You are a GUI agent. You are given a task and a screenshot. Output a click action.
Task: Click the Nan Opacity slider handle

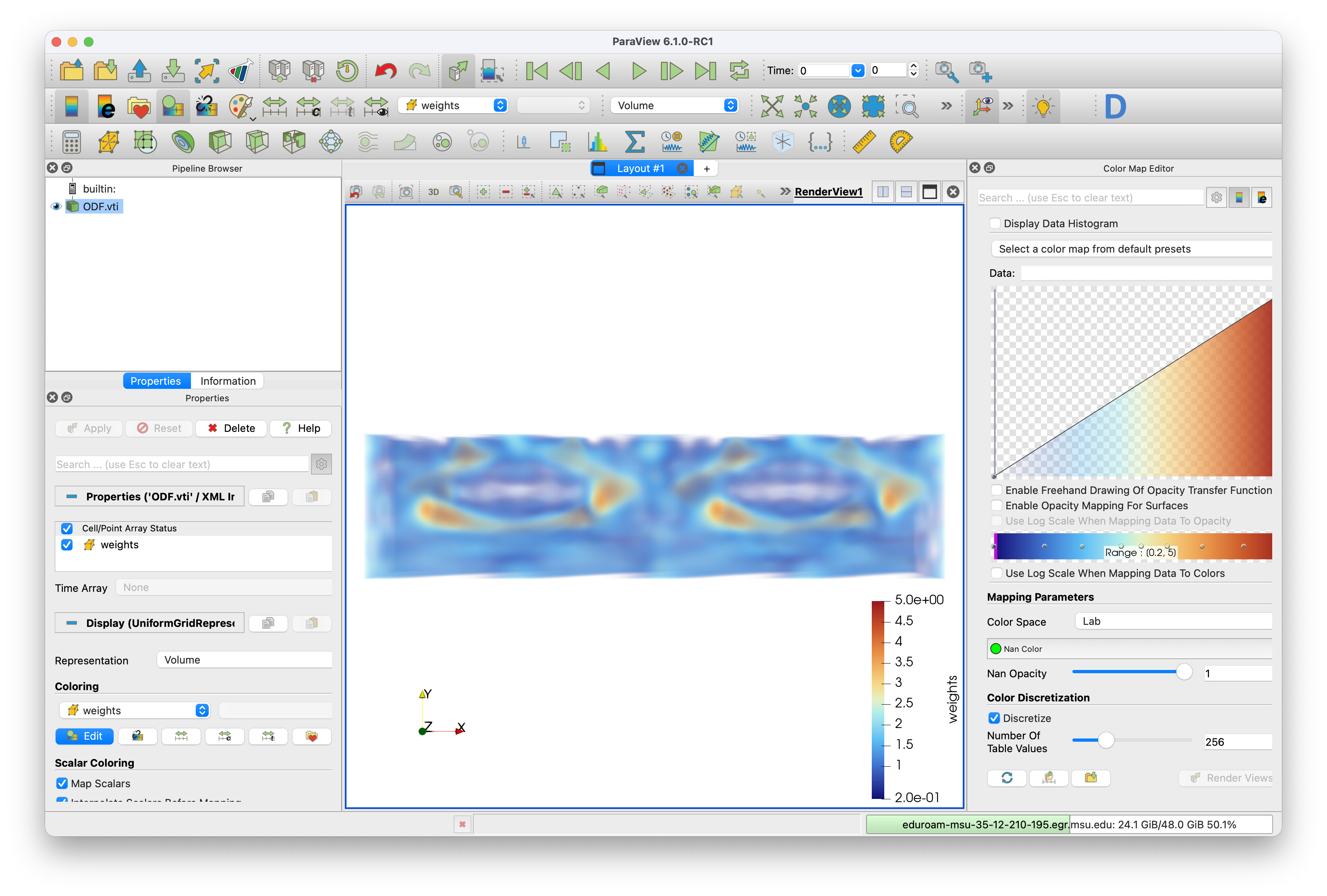click(x=1184, y=673)
